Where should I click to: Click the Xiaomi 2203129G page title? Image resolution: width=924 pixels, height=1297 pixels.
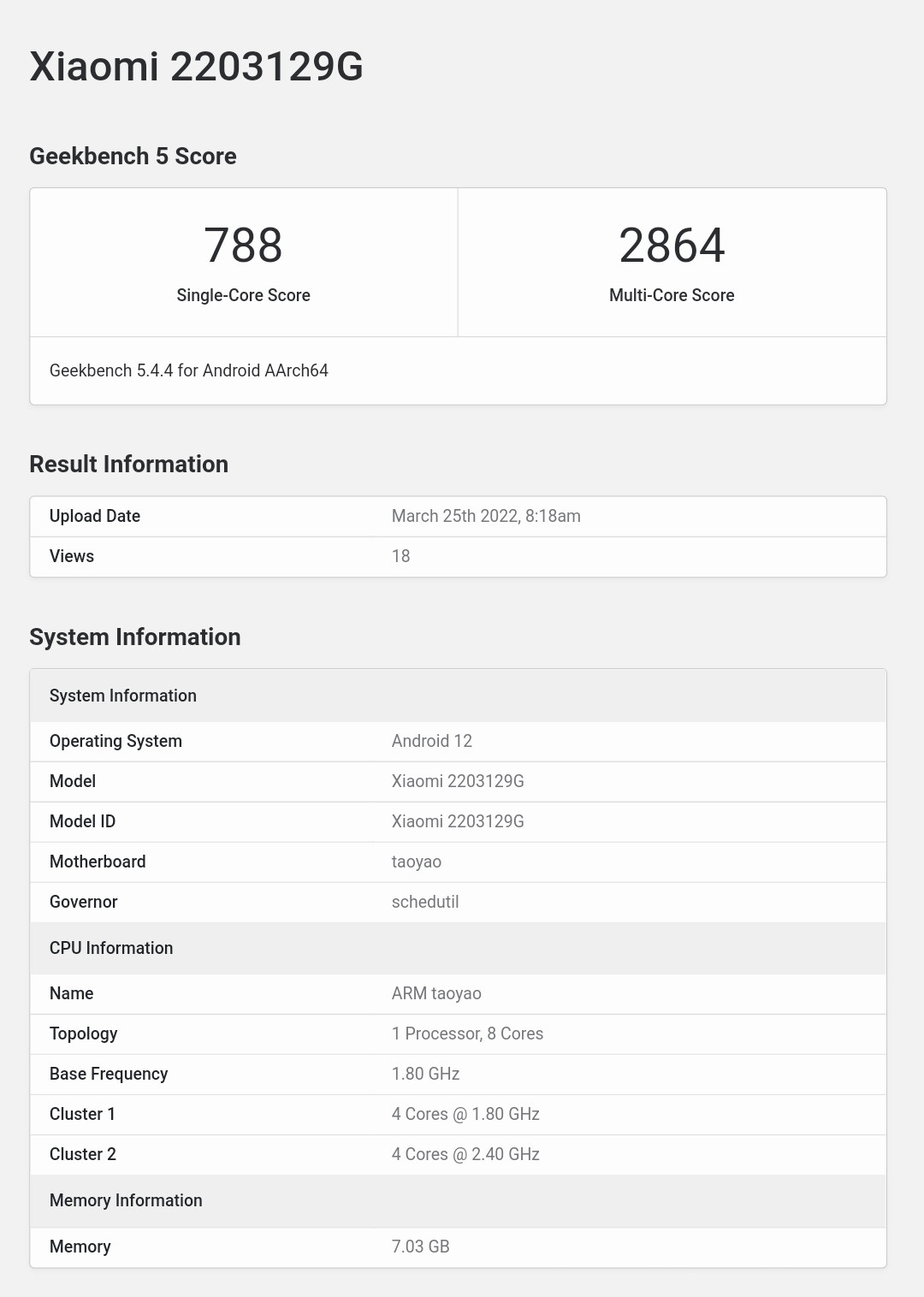[197, 67]
